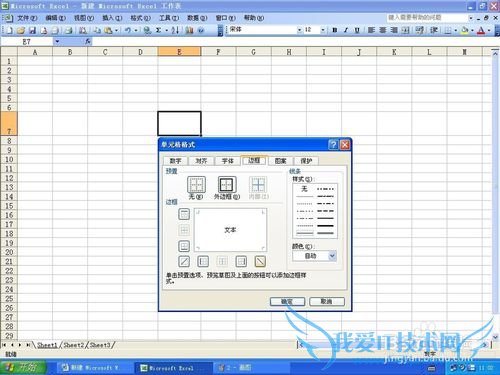
Task: Click the Bold B formatting icon
Action: pos(335,30)
